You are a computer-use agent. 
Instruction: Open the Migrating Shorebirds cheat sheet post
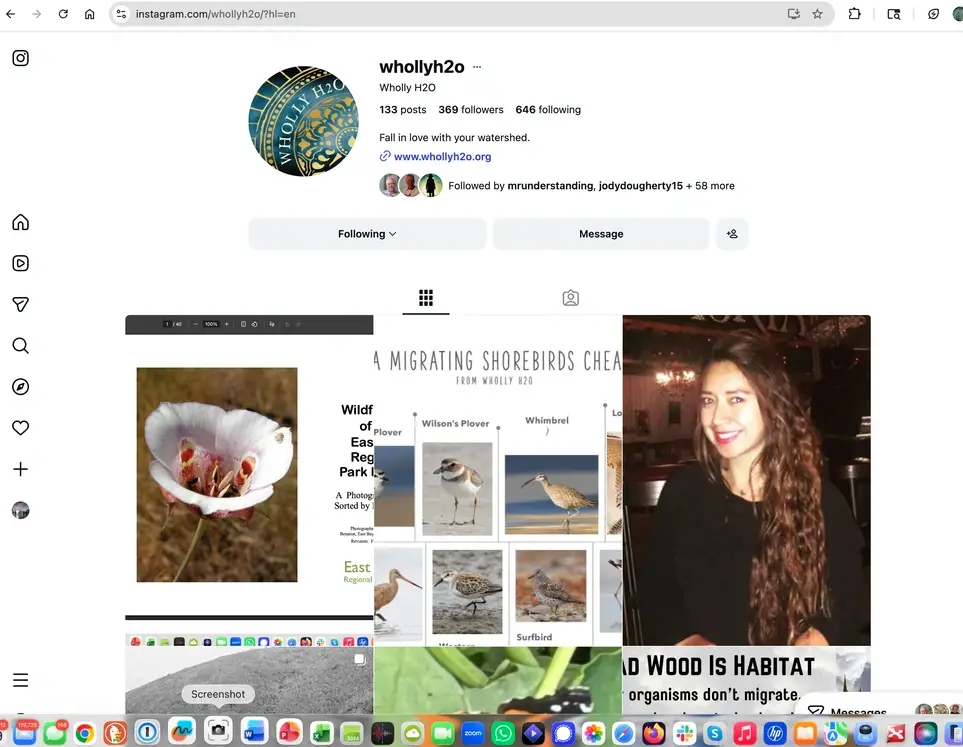click(x=498, y=480)
